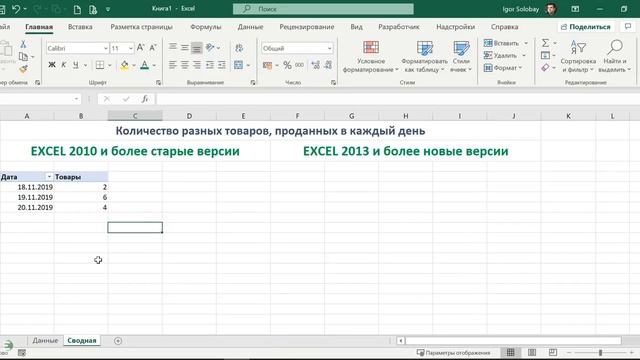Click the Clear eraser icon

click(545, 67)
